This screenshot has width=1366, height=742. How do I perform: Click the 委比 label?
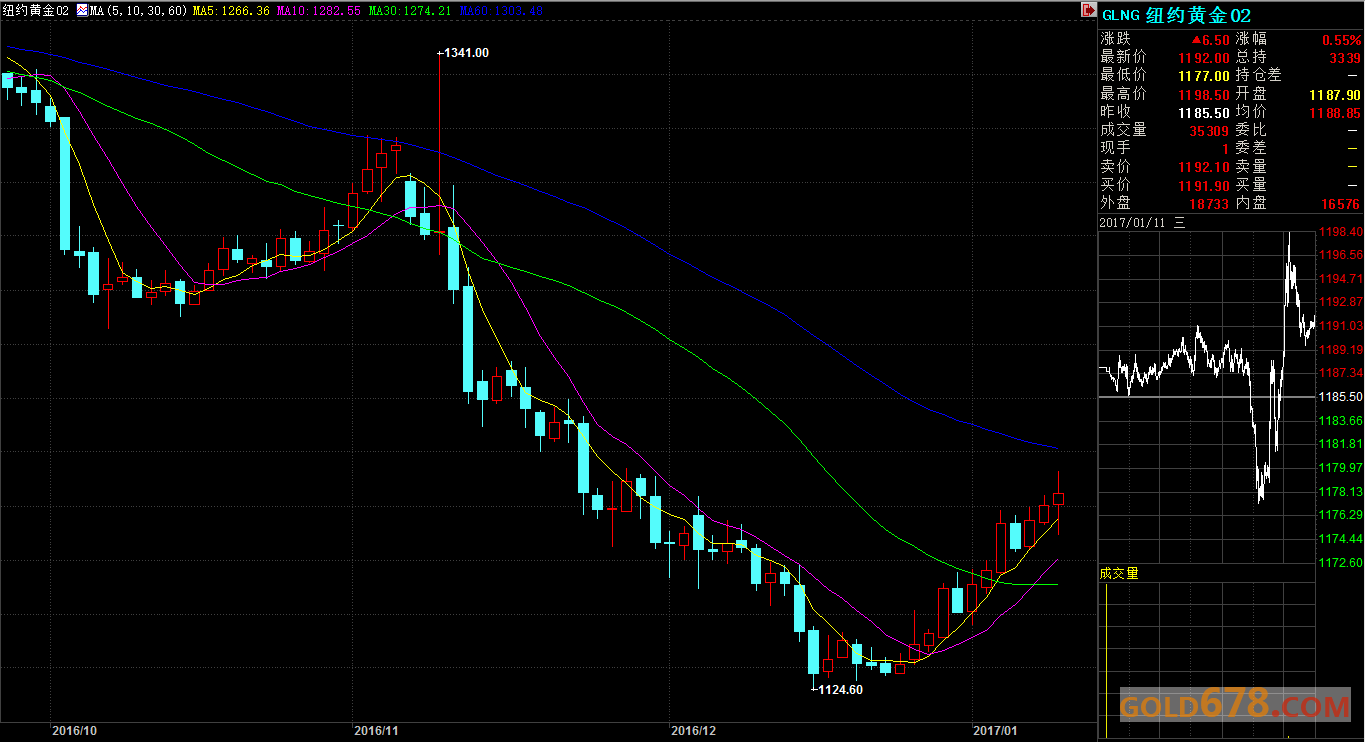1250,130
